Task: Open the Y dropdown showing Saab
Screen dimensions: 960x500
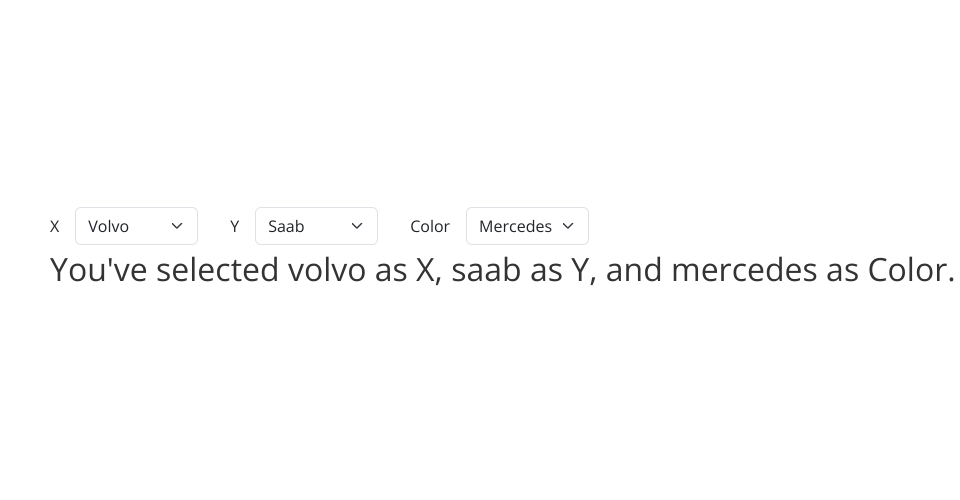Action: (316, 226)
